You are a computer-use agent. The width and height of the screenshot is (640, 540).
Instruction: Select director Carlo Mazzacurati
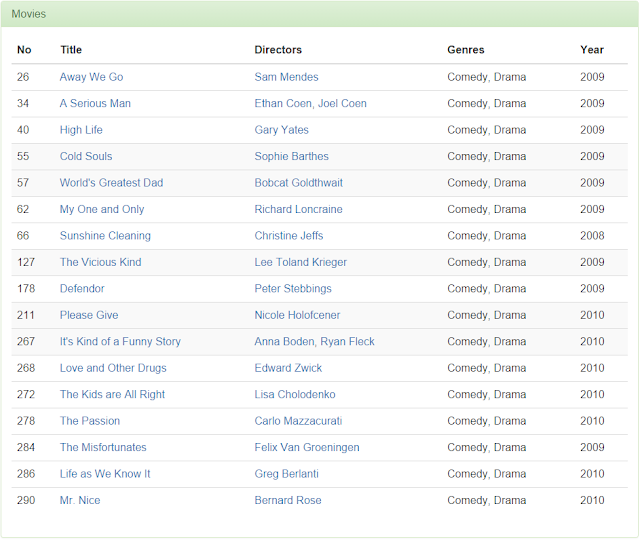[298, 421]
